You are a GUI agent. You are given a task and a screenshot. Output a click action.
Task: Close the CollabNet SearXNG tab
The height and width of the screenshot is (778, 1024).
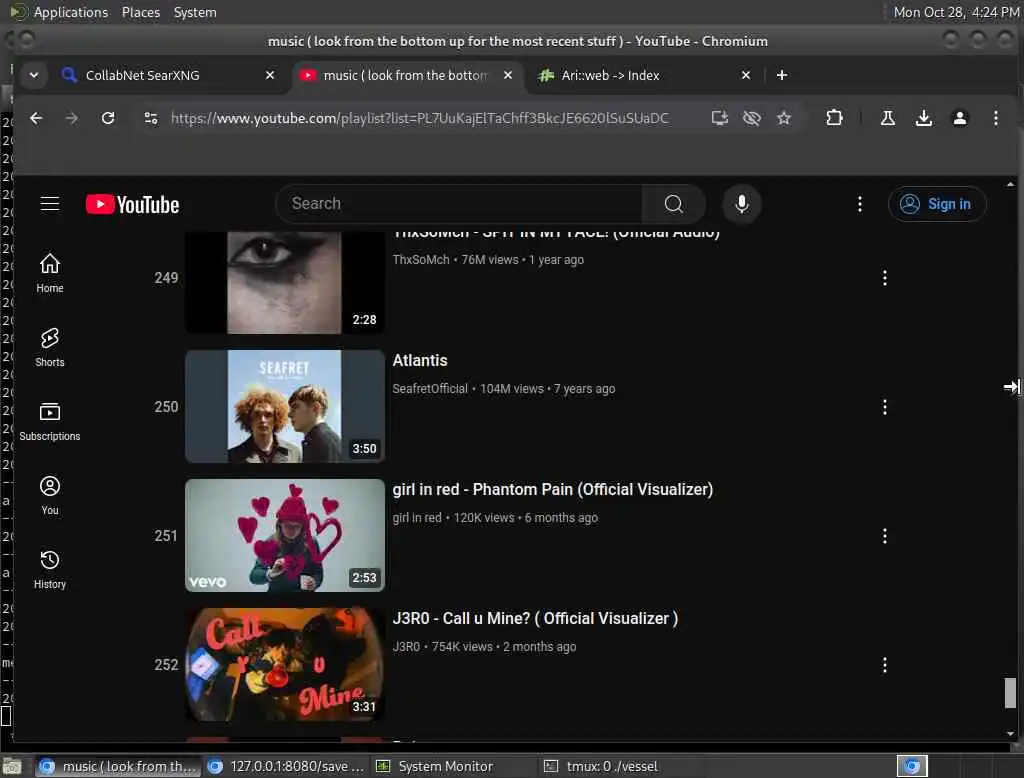pyautogui.click(x=270, y=75)
